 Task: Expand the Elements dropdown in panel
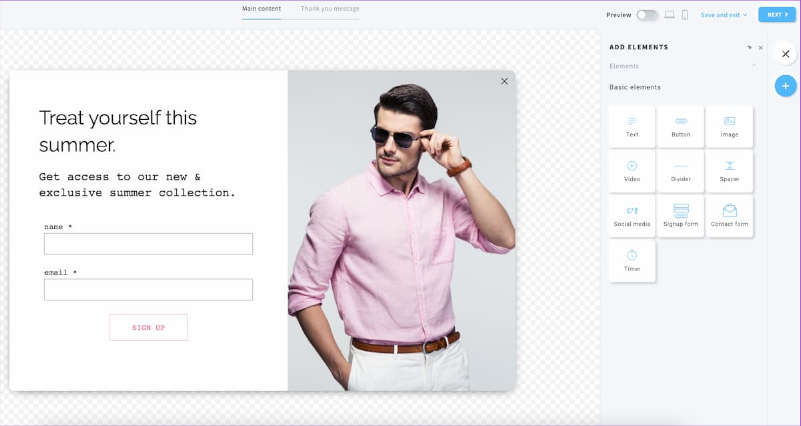click(x=682, y=66)
